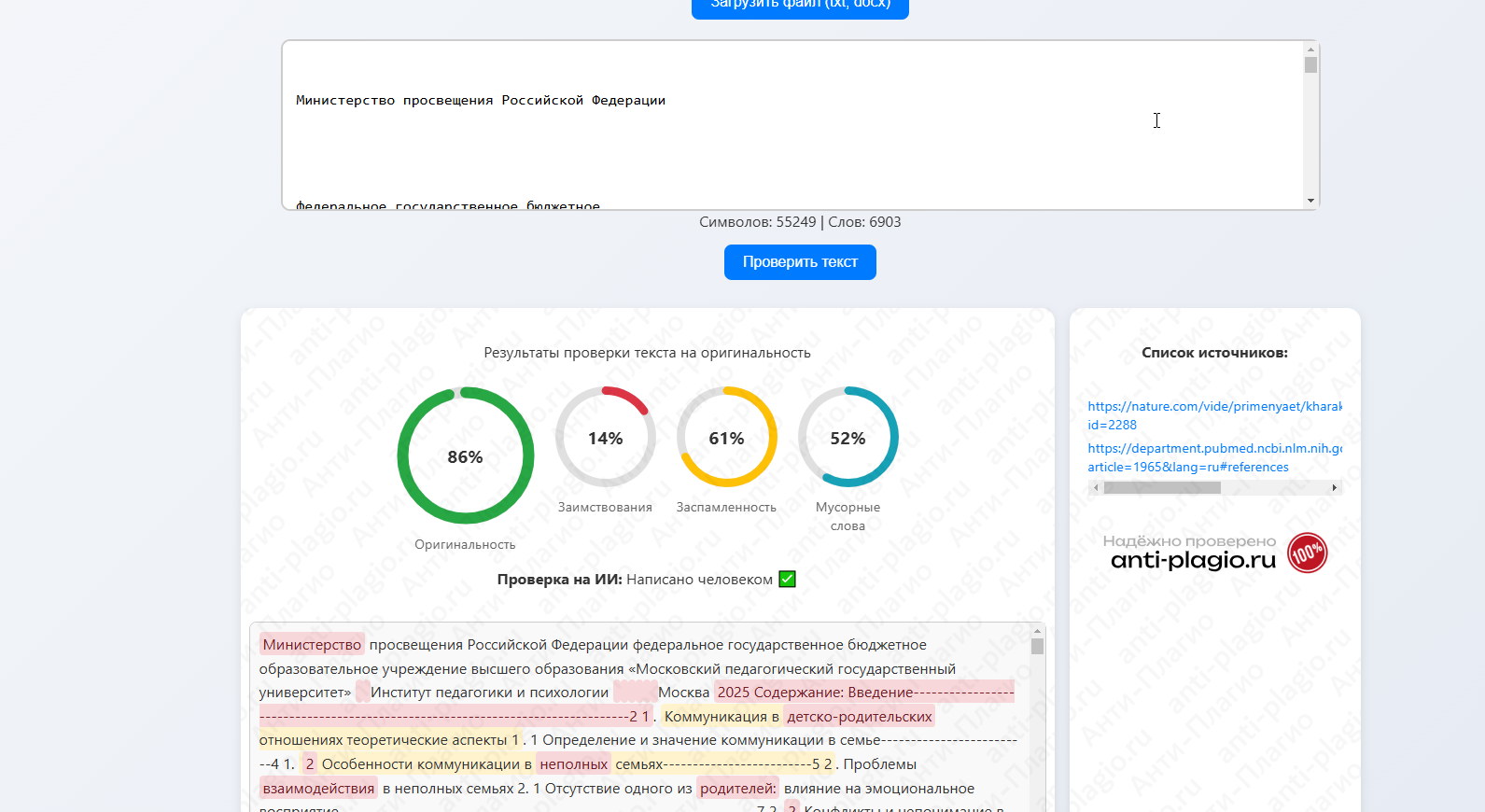
Task: Click results box scrollbar up arrow
Action: point(1037,630)
